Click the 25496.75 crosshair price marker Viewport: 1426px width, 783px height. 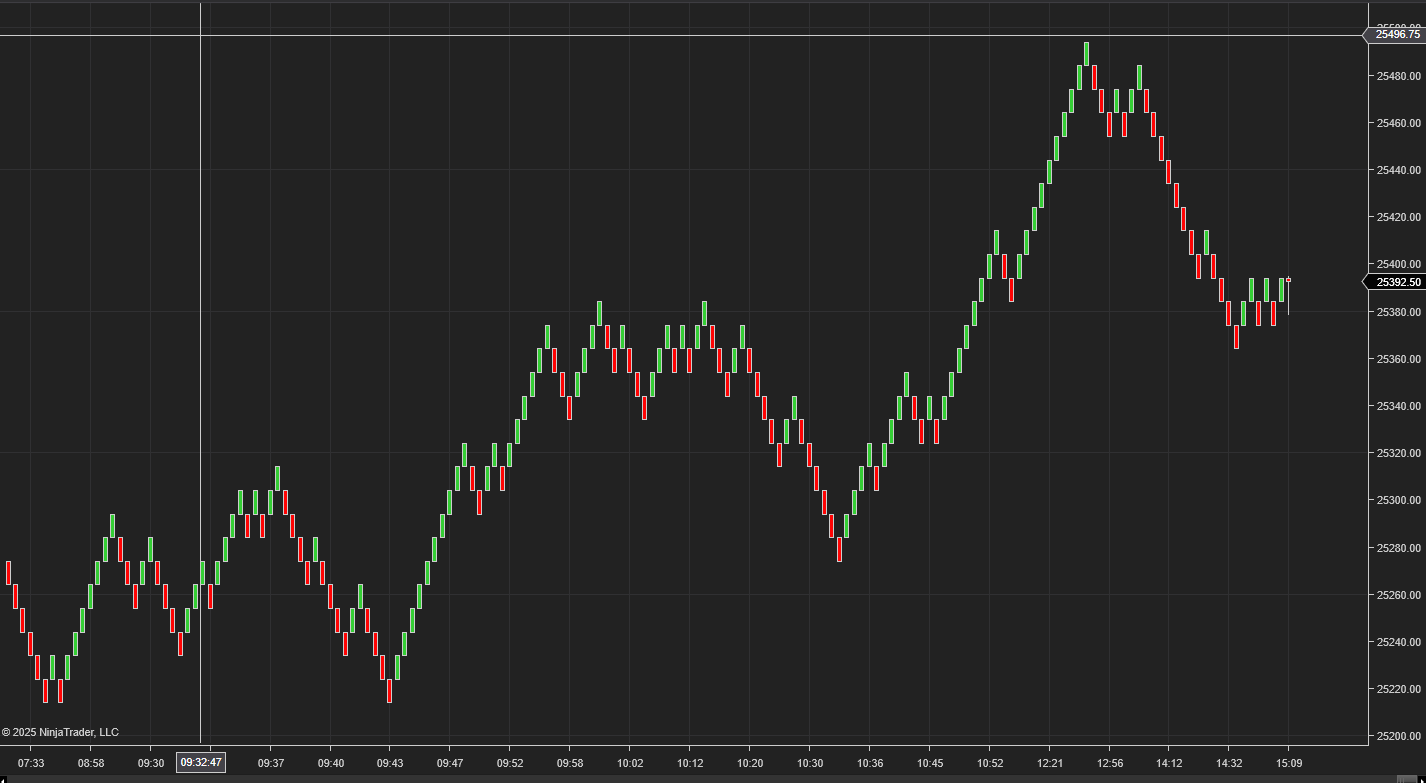point(1396,34)
